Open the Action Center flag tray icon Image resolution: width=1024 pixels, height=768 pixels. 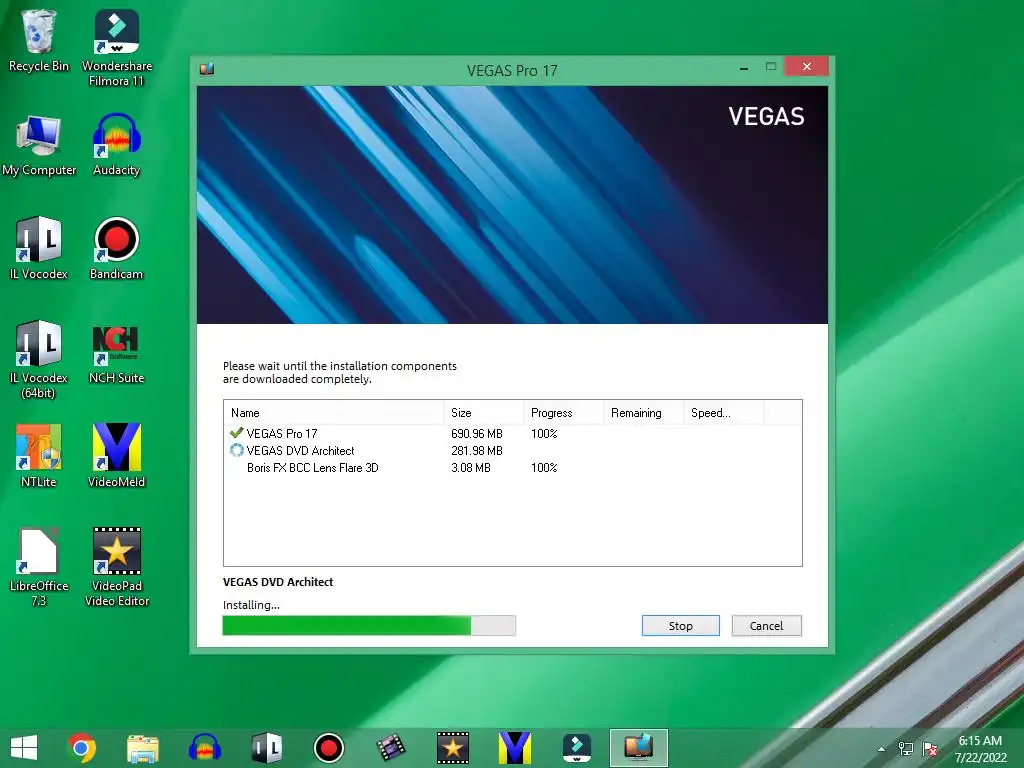click(x=930, y=749)
